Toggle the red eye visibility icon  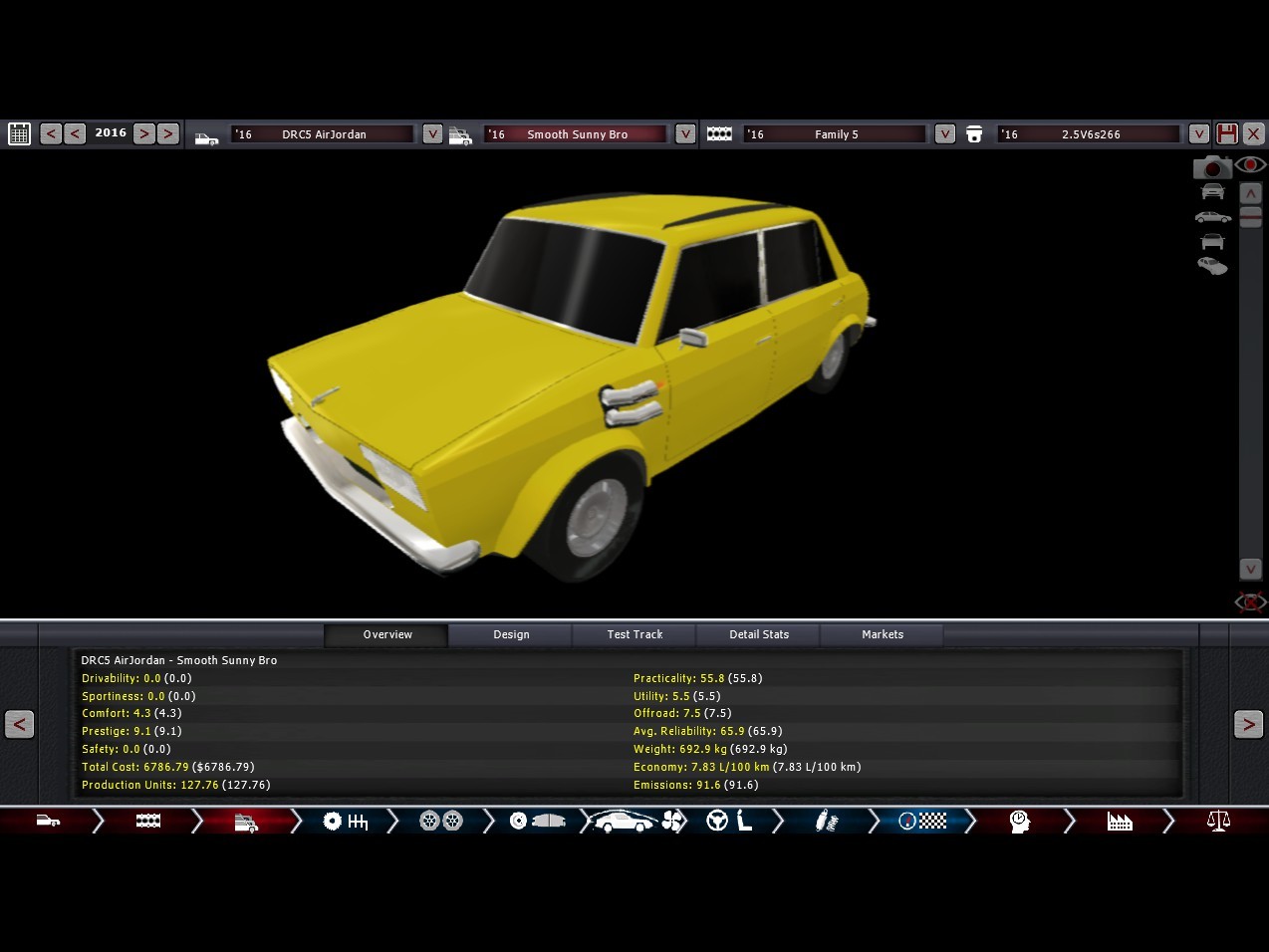[x=1250, y=164]
